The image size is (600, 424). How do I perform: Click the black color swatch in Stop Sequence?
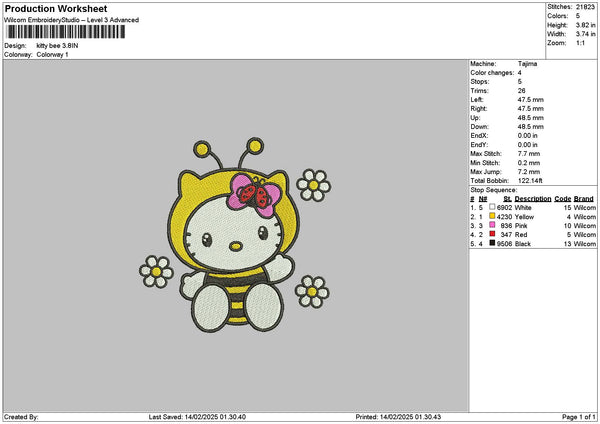pos(492,243)
